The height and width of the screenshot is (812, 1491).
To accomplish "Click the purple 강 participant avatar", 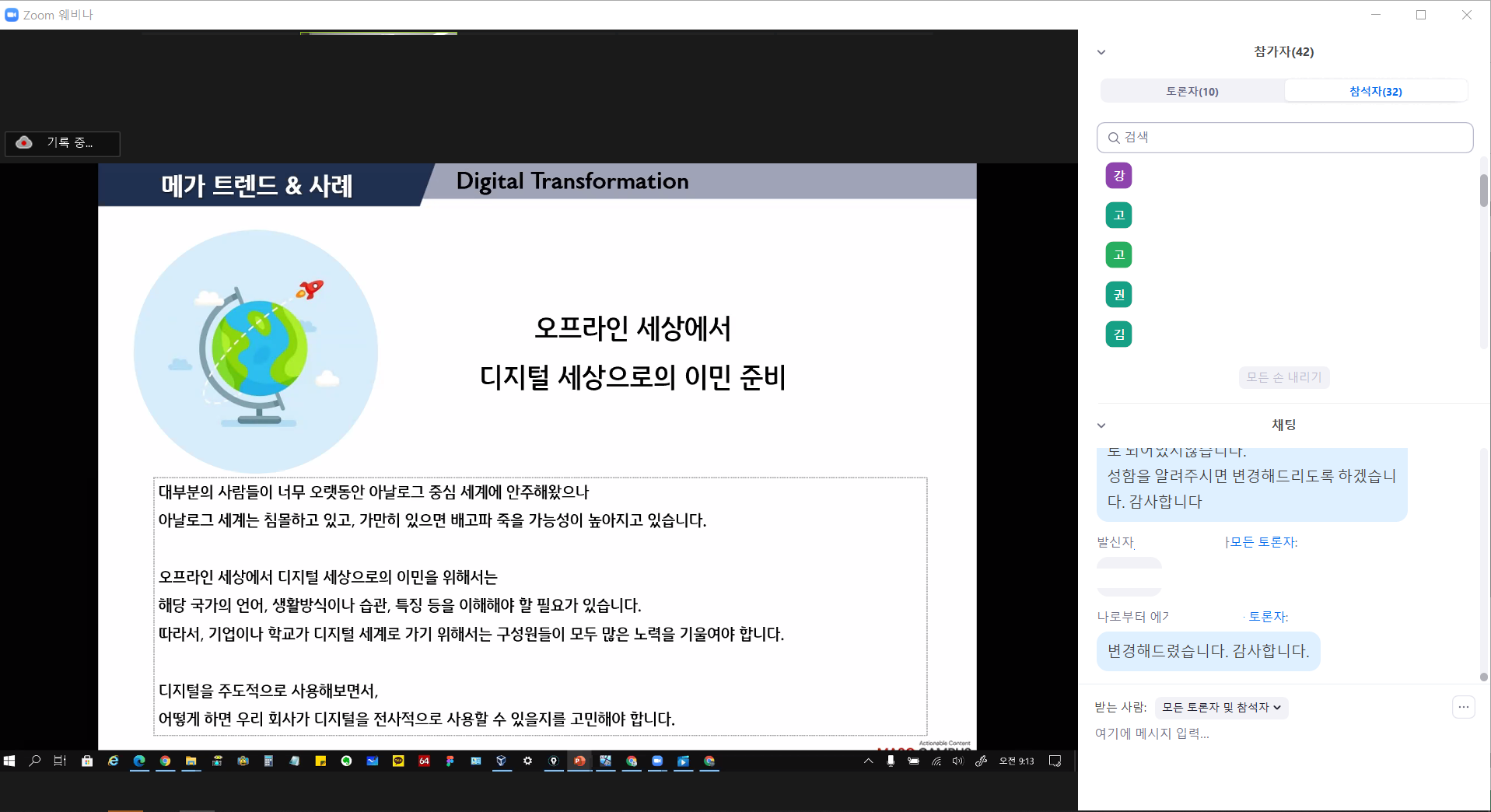I will pyautogui.click(x=1118, y=176).
